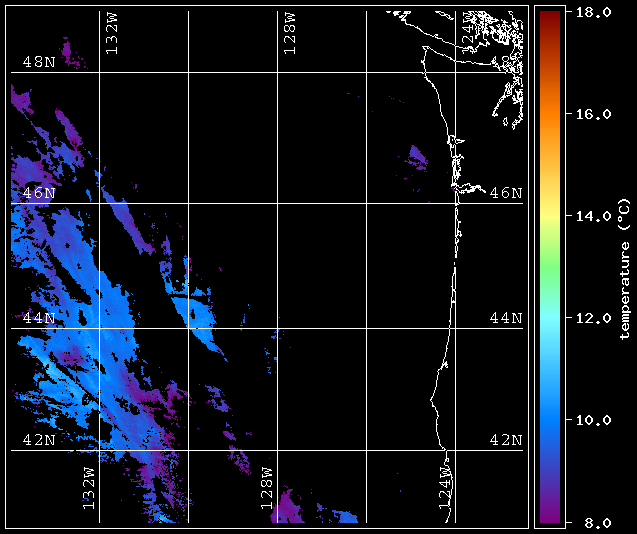
Task: Click the 48N latitude label
Action: pos(39,62)
